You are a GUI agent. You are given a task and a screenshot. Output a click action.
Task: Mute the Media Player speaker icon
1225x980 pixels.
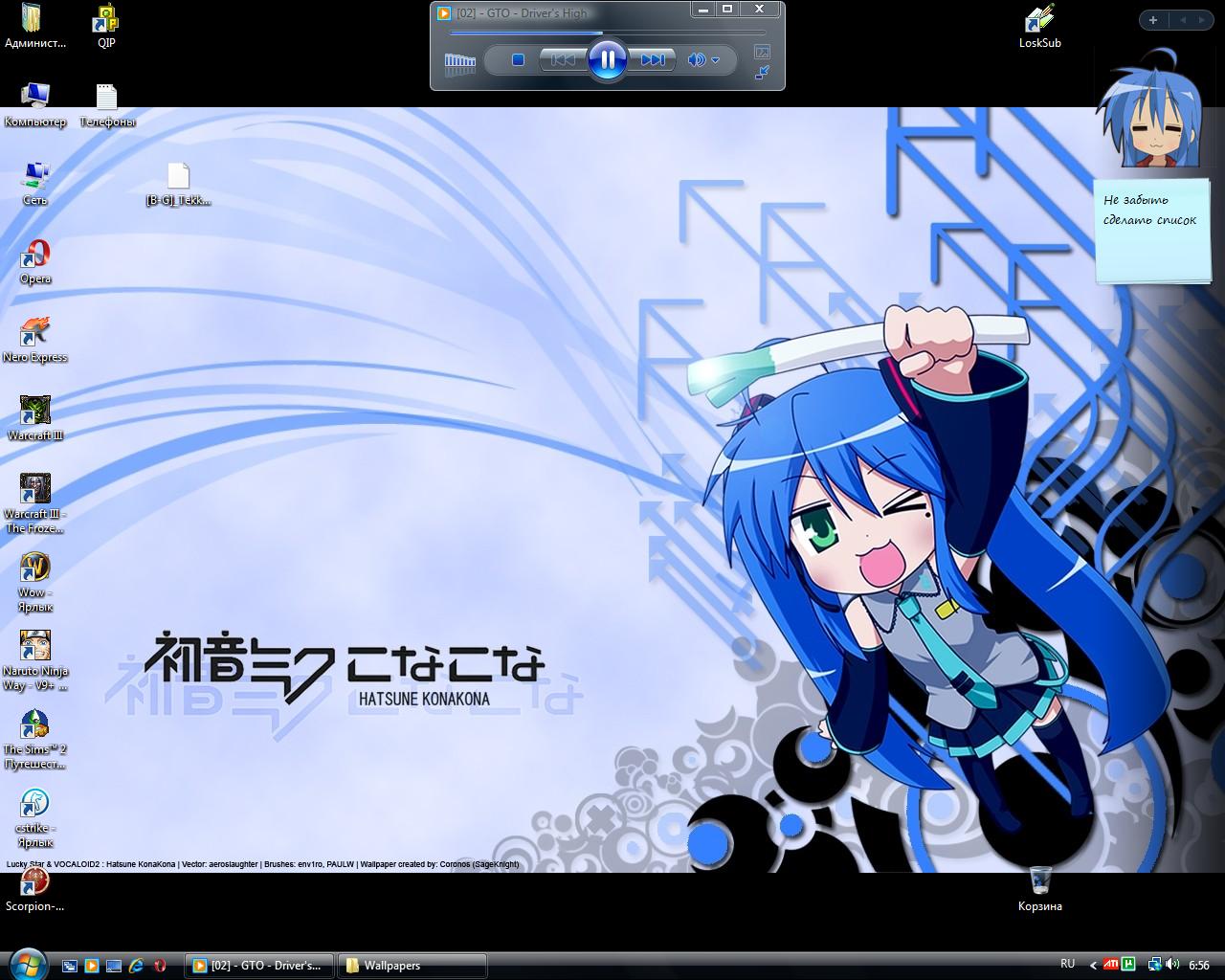(696, 59)
